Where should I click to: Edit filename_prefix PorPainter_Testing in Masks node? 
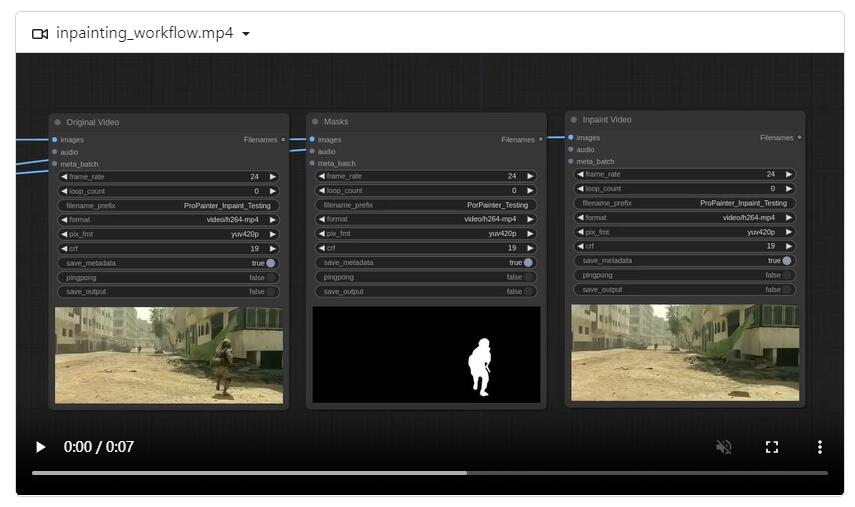click(x=426, y=205)
